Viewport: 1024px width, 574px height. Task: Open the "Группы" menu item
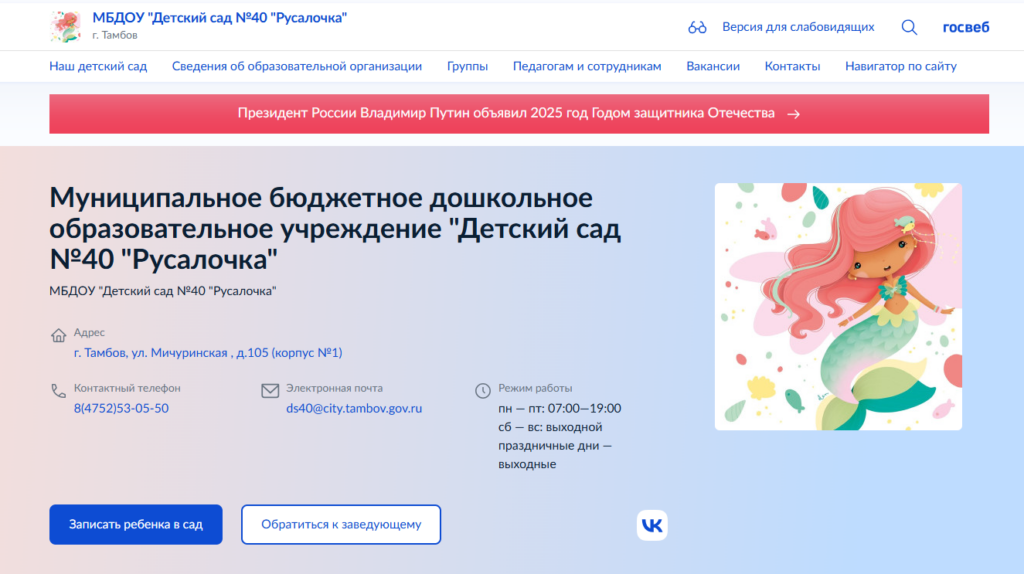(467, 66)
